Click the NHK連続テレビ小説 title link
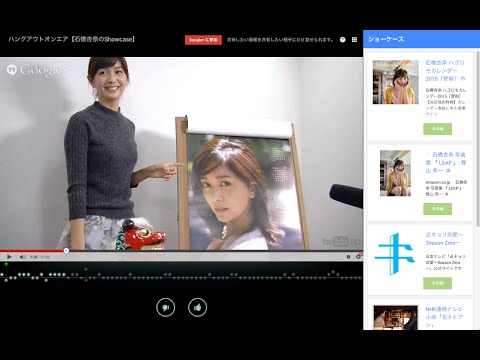The width and height of the screenshot is (480, 360). pyautogui.click(x=444, y=317)
